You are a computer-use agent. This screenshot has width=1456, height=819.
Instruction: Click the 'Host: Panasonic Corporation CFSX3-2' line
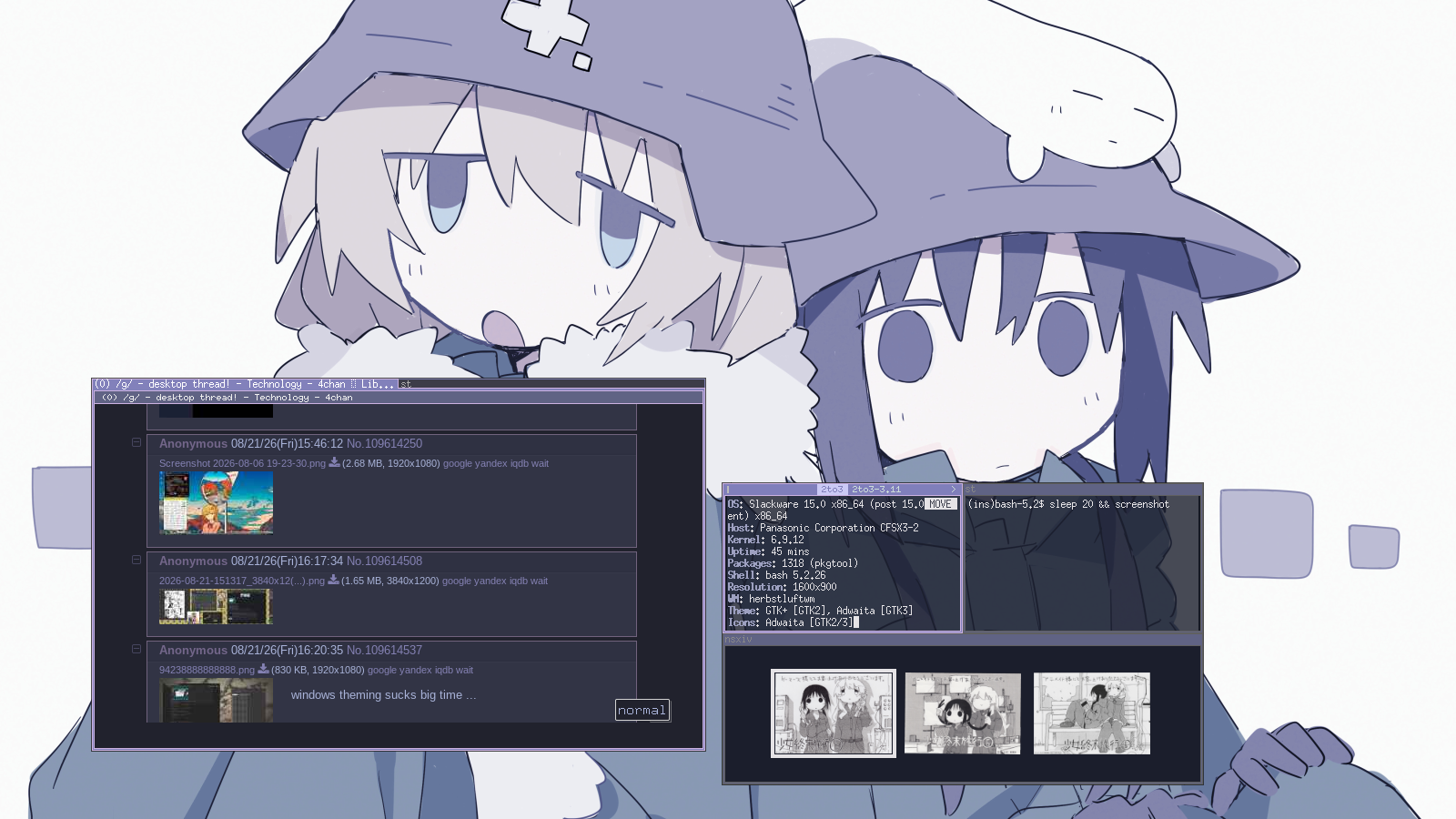point(824,528)
